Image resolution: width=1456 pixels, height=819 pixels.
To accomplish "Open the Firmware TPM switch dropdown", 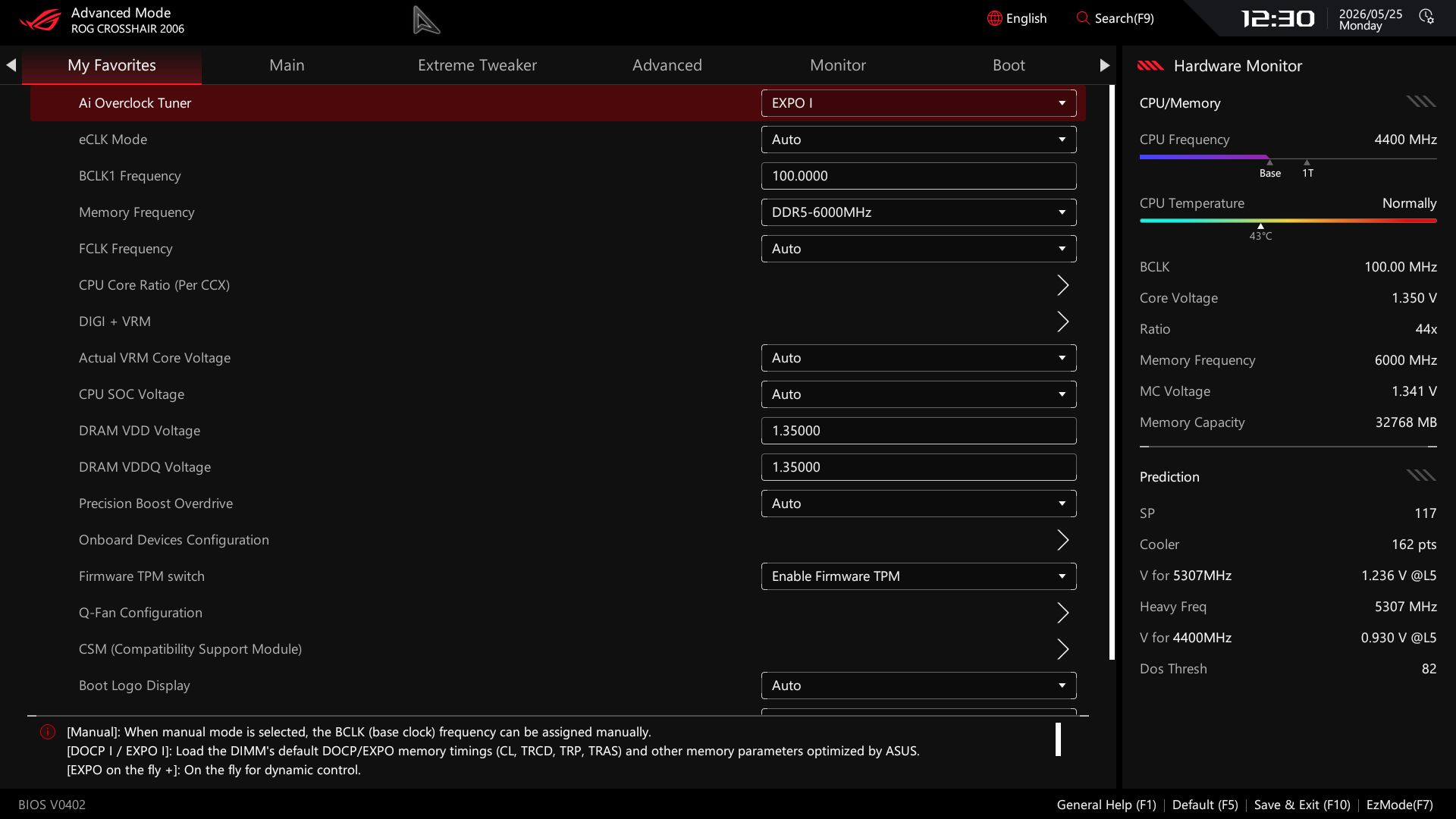I will tap(918, 576).
